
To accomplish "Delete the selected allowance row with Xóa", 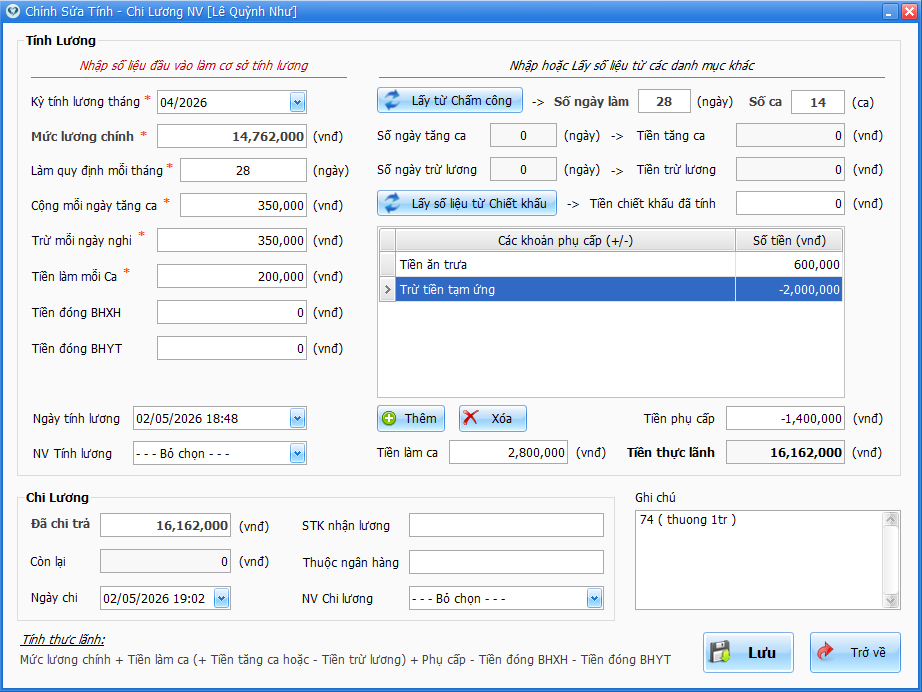I will [x=492, y=419].
